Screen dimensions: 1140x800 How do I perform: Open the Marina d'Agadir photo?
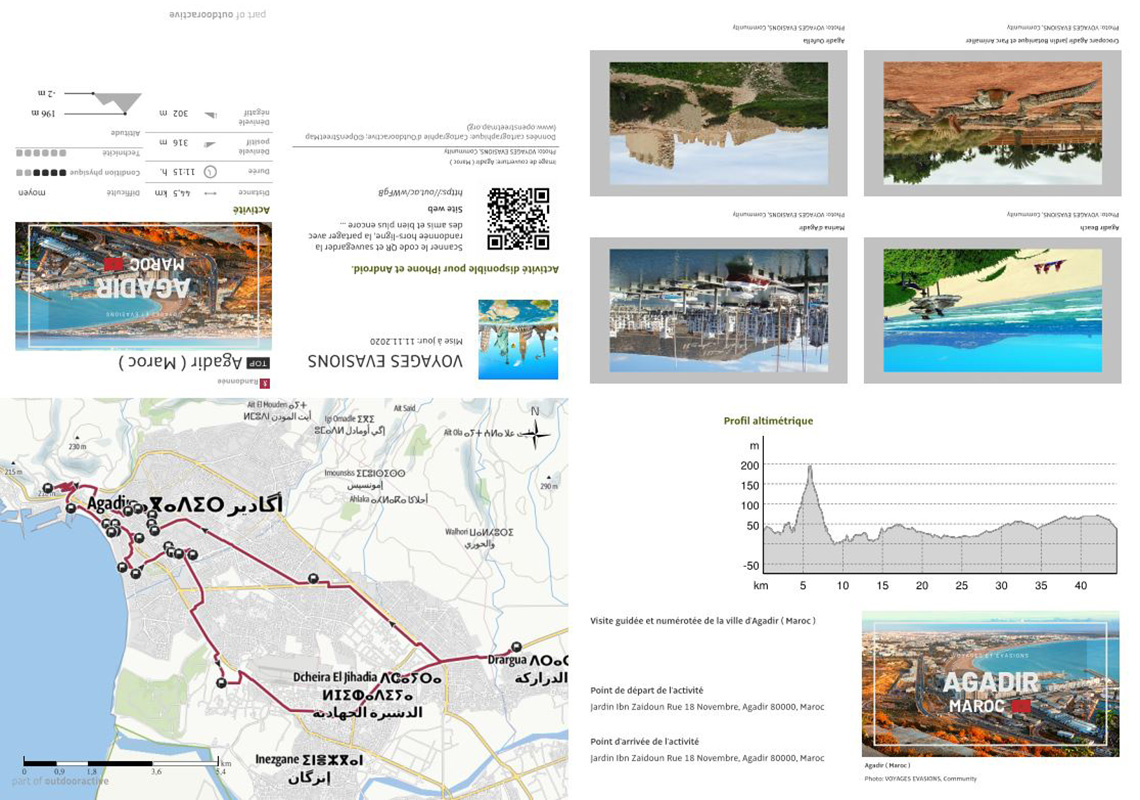(718, 311)
